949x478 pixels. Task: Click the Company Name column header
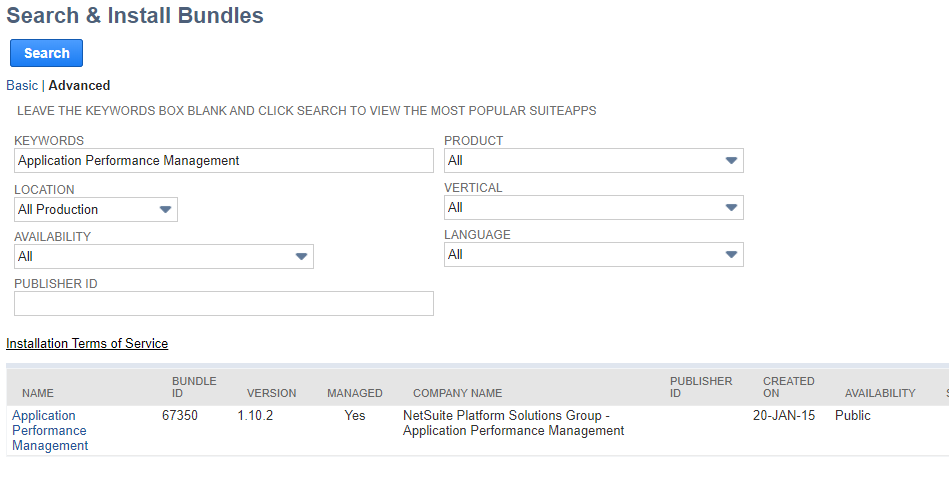point(458,393)
